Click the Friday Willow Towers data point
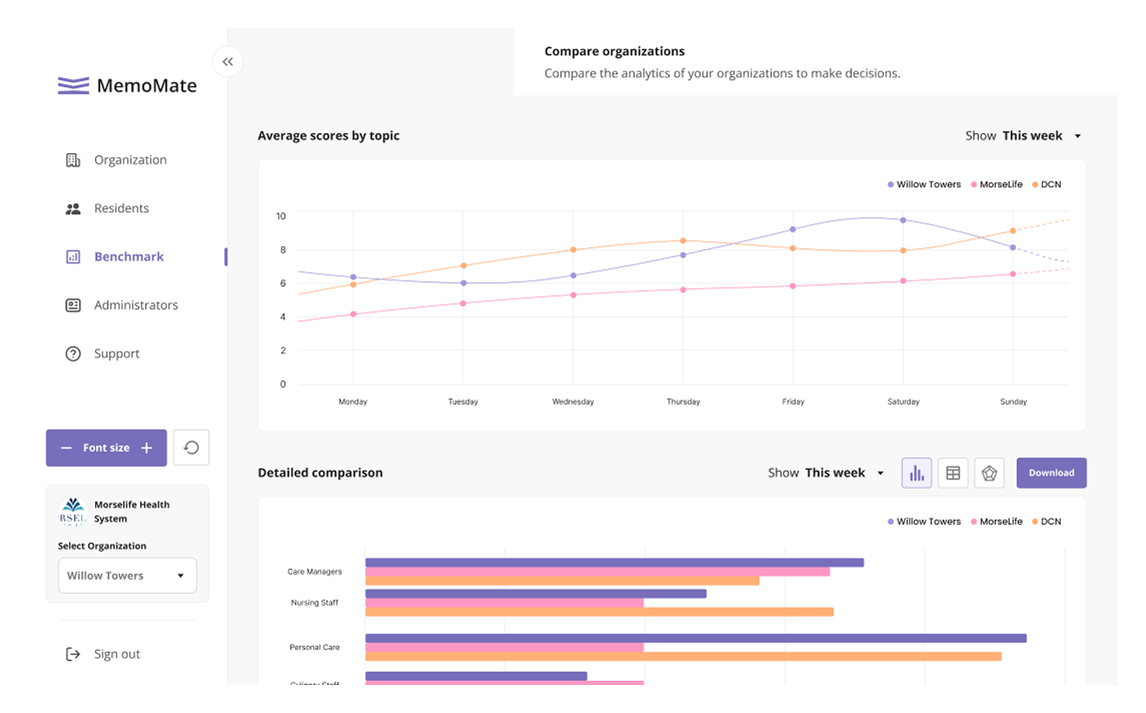 click(x=793, y=230)
